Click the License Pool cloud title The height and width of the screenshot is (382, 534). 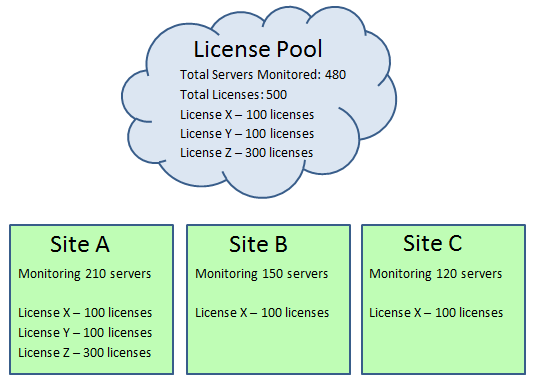257,49
